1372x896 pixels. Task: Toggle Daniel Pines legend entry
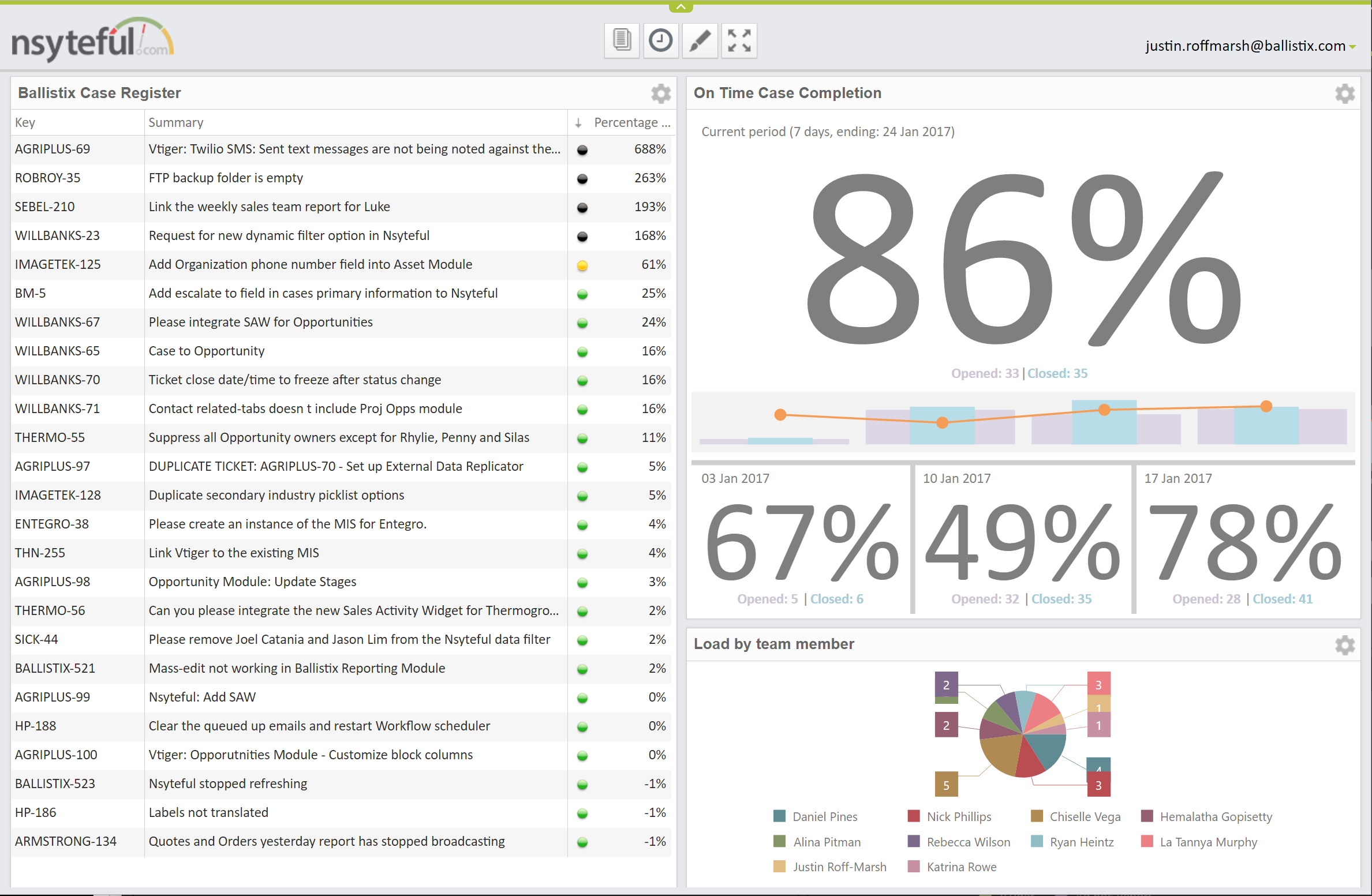(x=816, y=816)
